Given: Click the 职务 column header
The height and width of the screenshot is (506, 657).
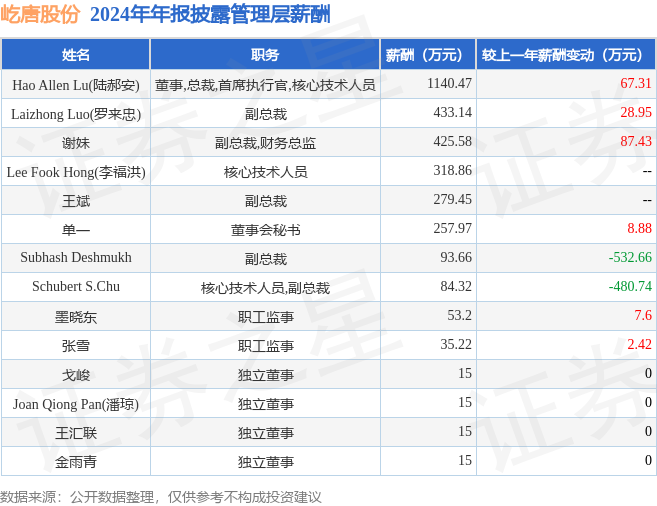Looking at the screenshot, I should point(265,54).
